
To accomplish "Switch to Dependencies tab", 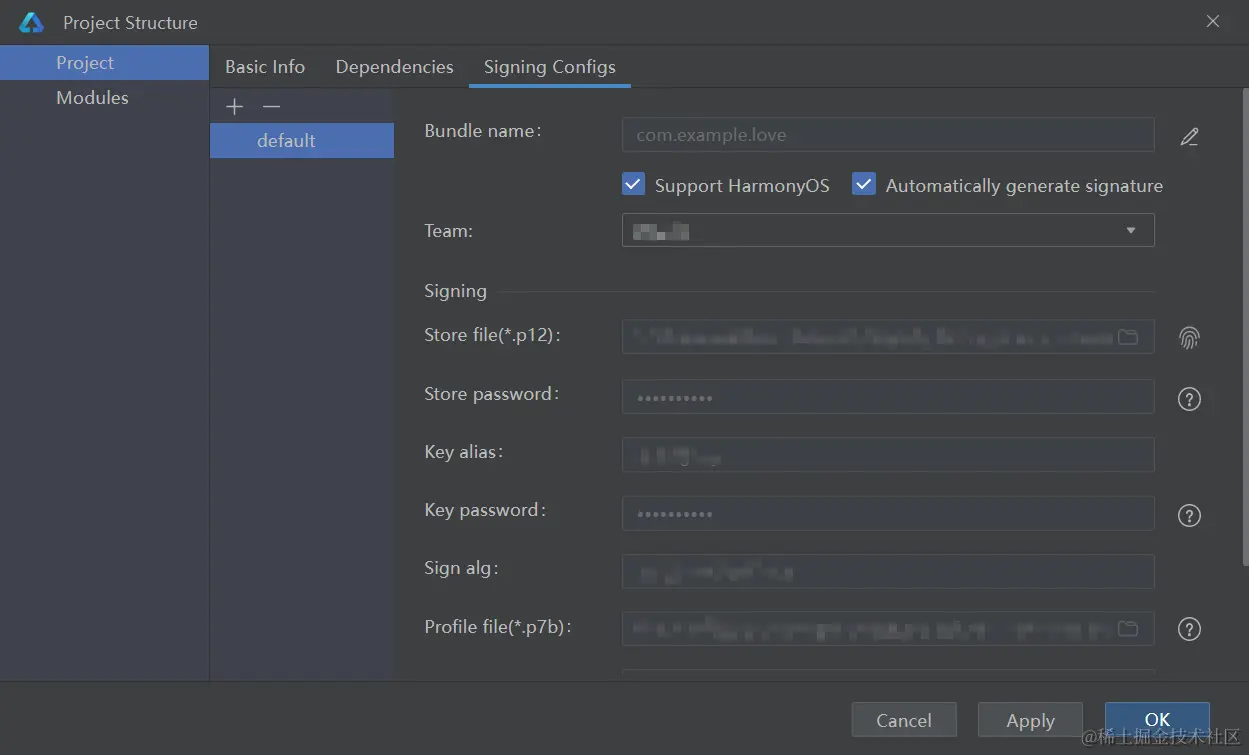I will [394, 67].
